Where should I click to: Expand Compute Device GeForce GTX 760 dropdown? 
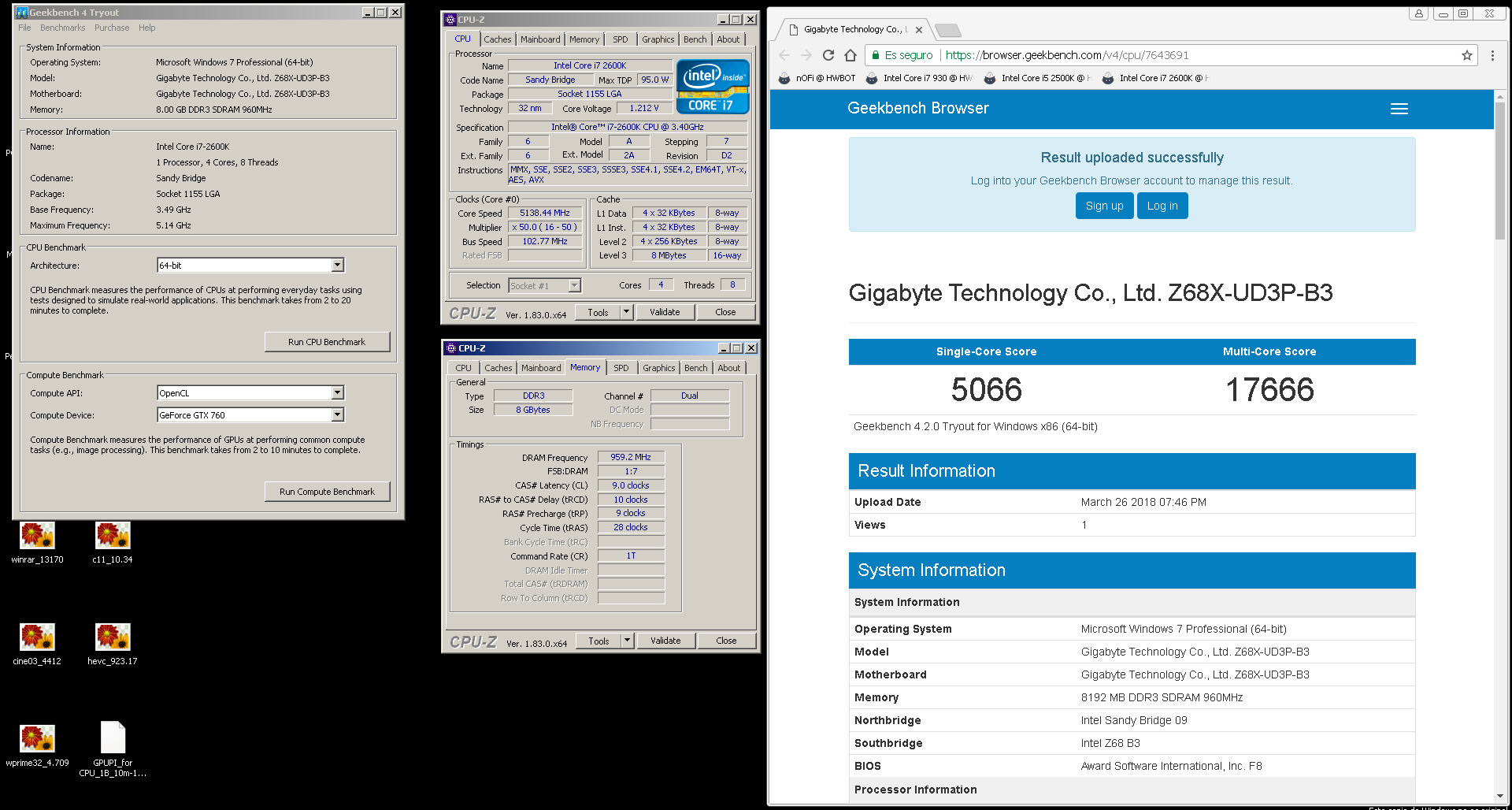337,415
